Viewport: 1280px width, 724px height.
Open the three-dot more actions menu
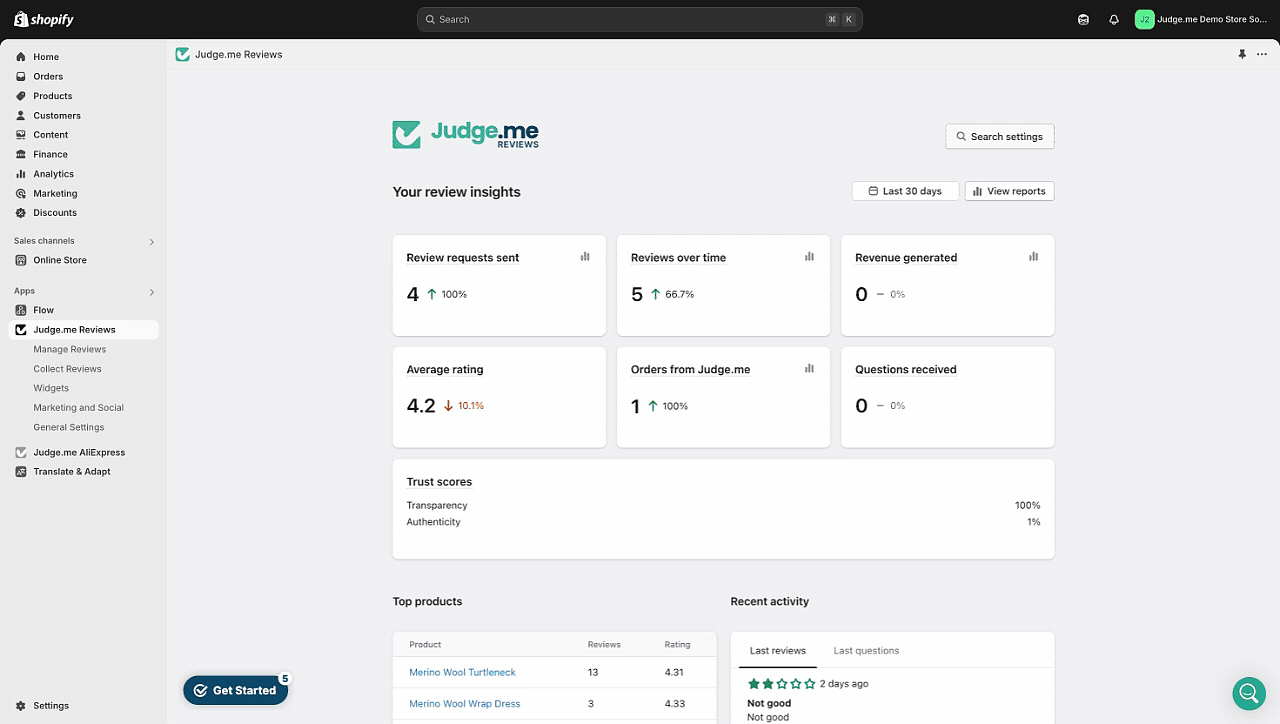[1262, 54]
